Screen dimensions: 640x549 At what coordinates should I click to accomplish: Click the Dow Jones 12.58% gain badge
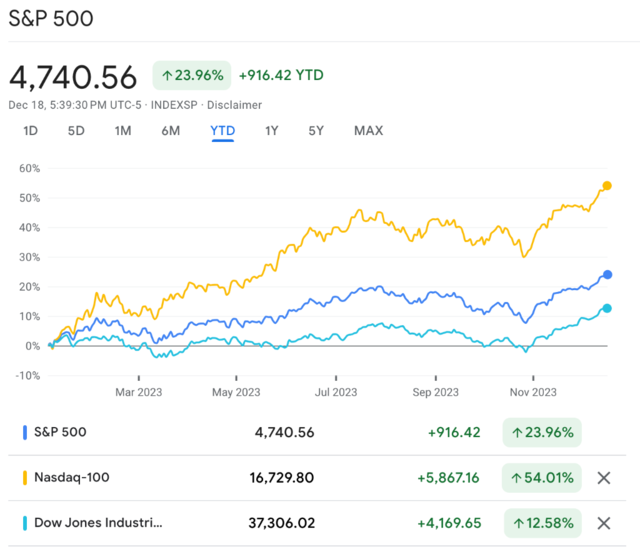(x=542, y=522)
